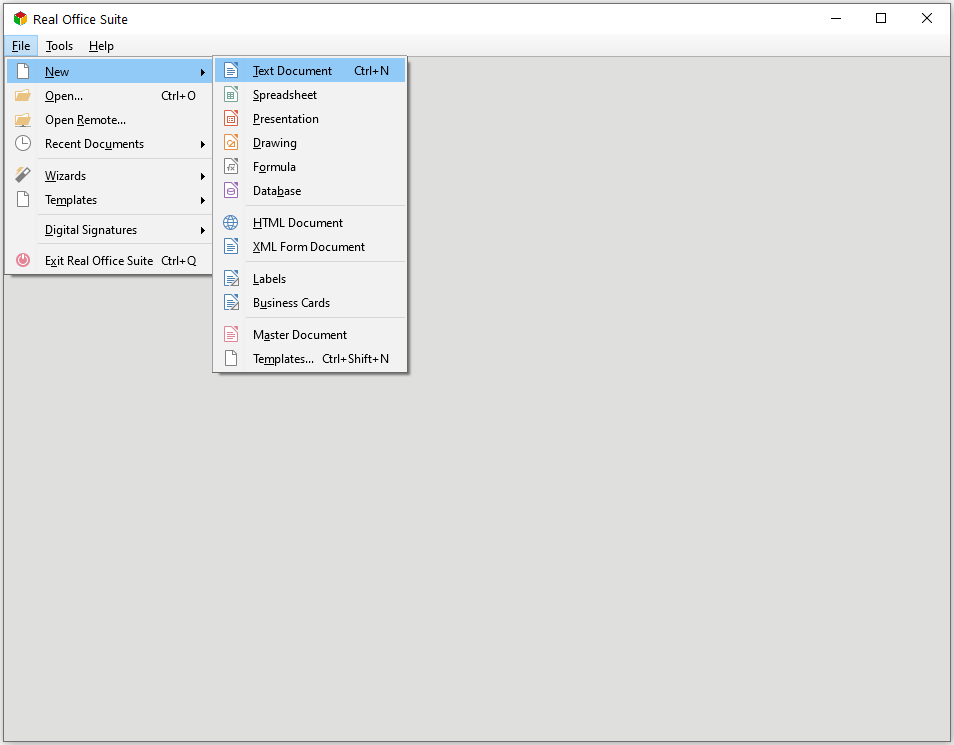The width and height of the screenshot is (954, 745).
Task: Open the Help menu
Action: pyautogui.click(x=101, y=46)
